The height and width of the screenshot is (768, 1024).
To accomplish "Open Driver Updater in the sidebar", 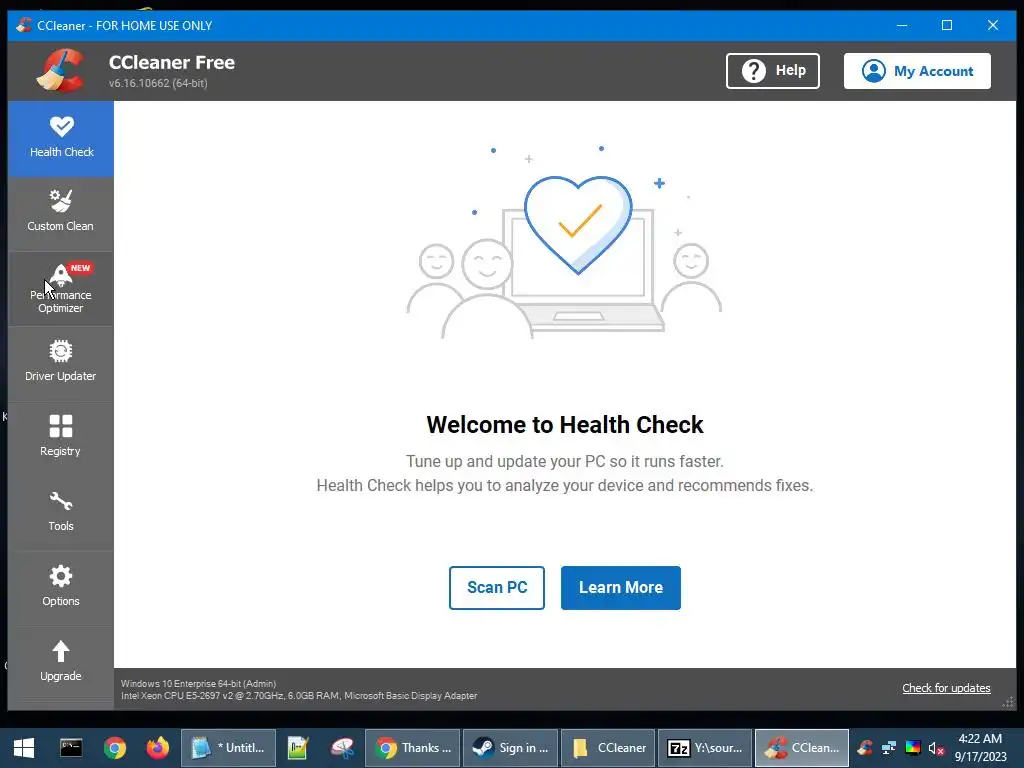I will tap(61, 362).
